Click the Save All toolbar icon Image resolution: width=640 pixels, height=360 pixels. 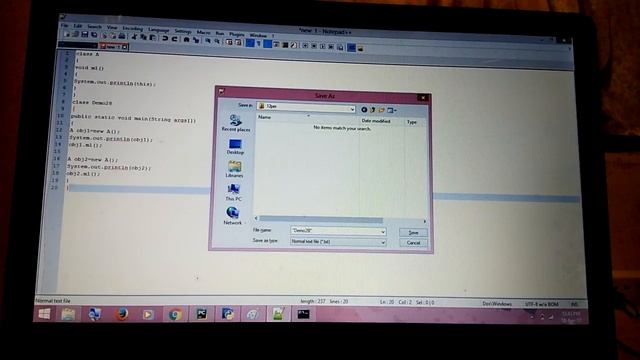(94, 35)
